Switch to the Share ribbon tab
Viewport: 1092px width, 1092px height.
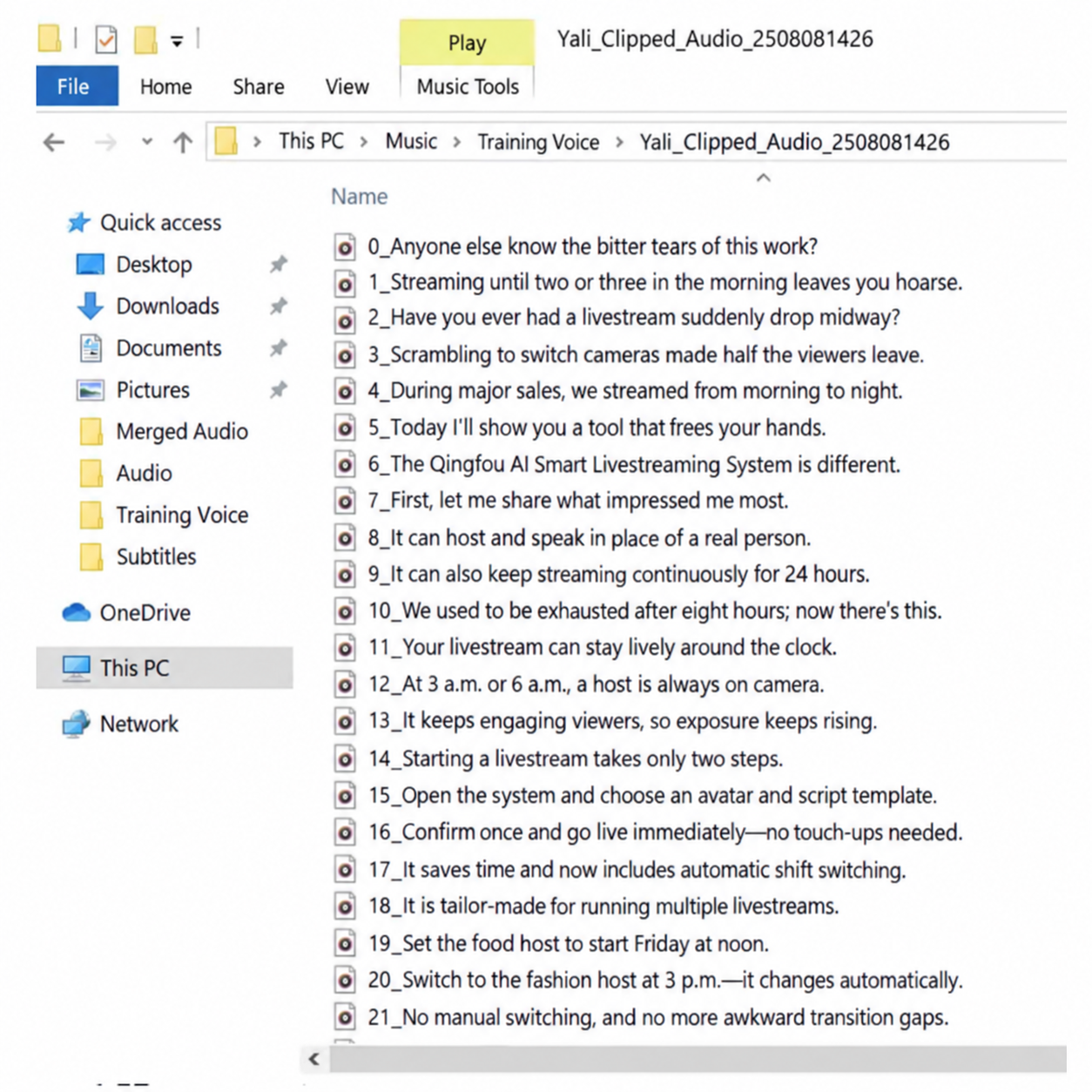(x=259, y=86)
